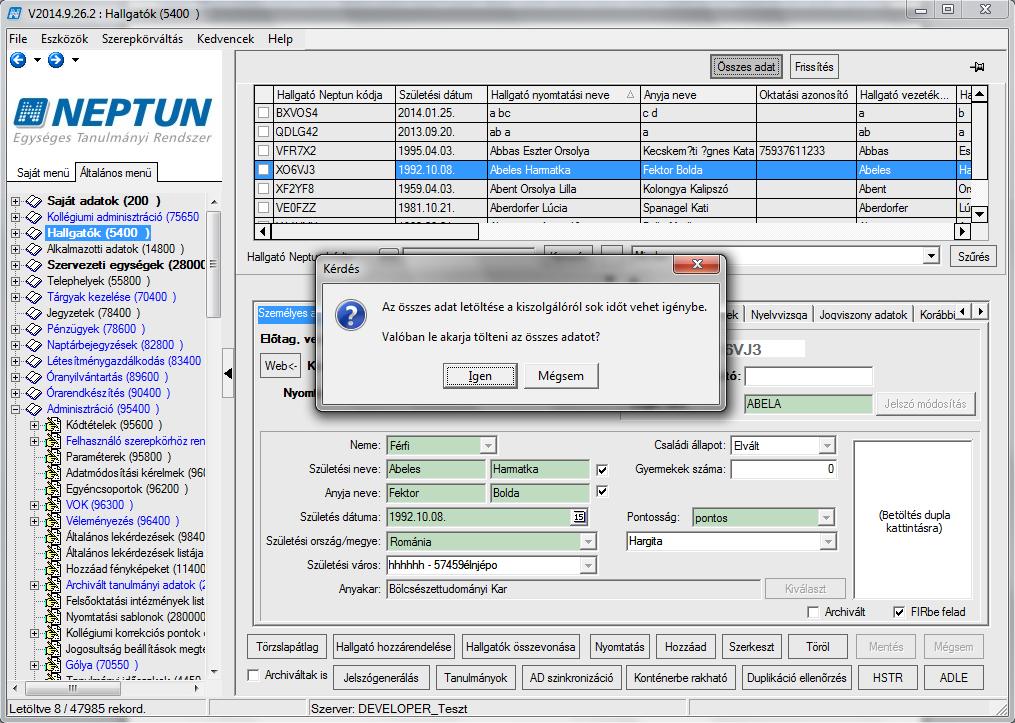Image resolution: width=1015 pixels, height=723 pixels.
Task: Click the back navigation arrow icon
Action: point(18,60)
